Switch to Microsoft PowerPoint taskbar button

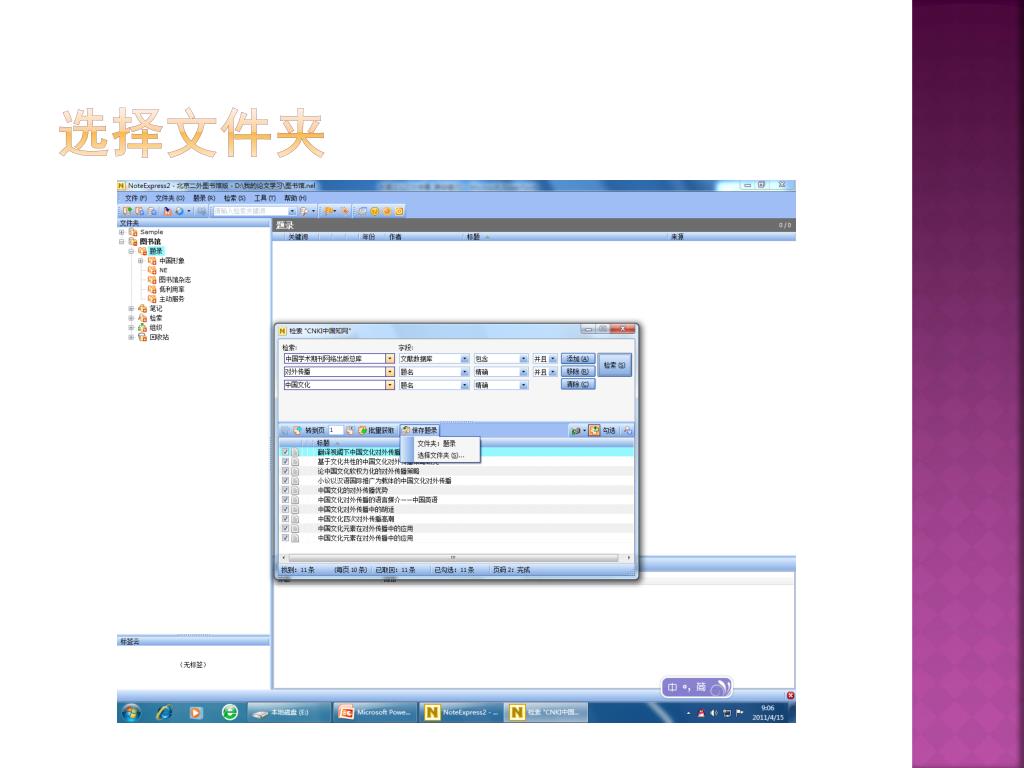(x=374, y=712)
